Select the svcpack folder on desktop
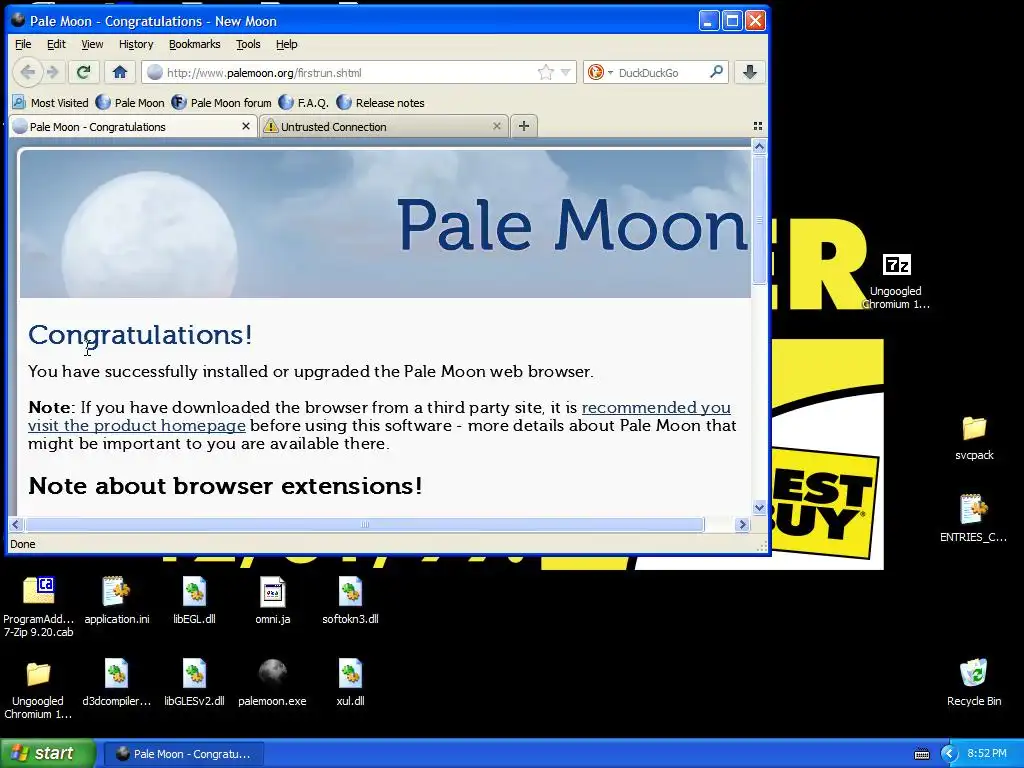This screenshot has height=768, width=1024. [974, 438]
